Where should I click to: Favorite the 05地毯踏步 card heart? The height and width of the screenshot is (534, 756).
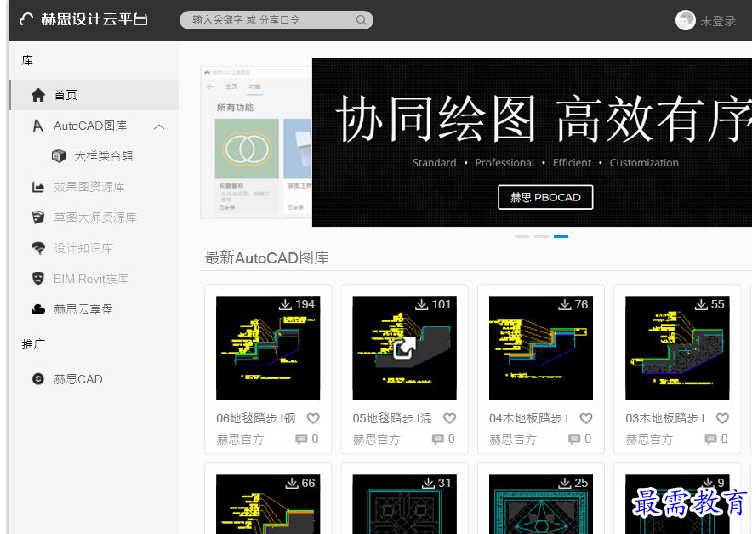tap(449, 418)
